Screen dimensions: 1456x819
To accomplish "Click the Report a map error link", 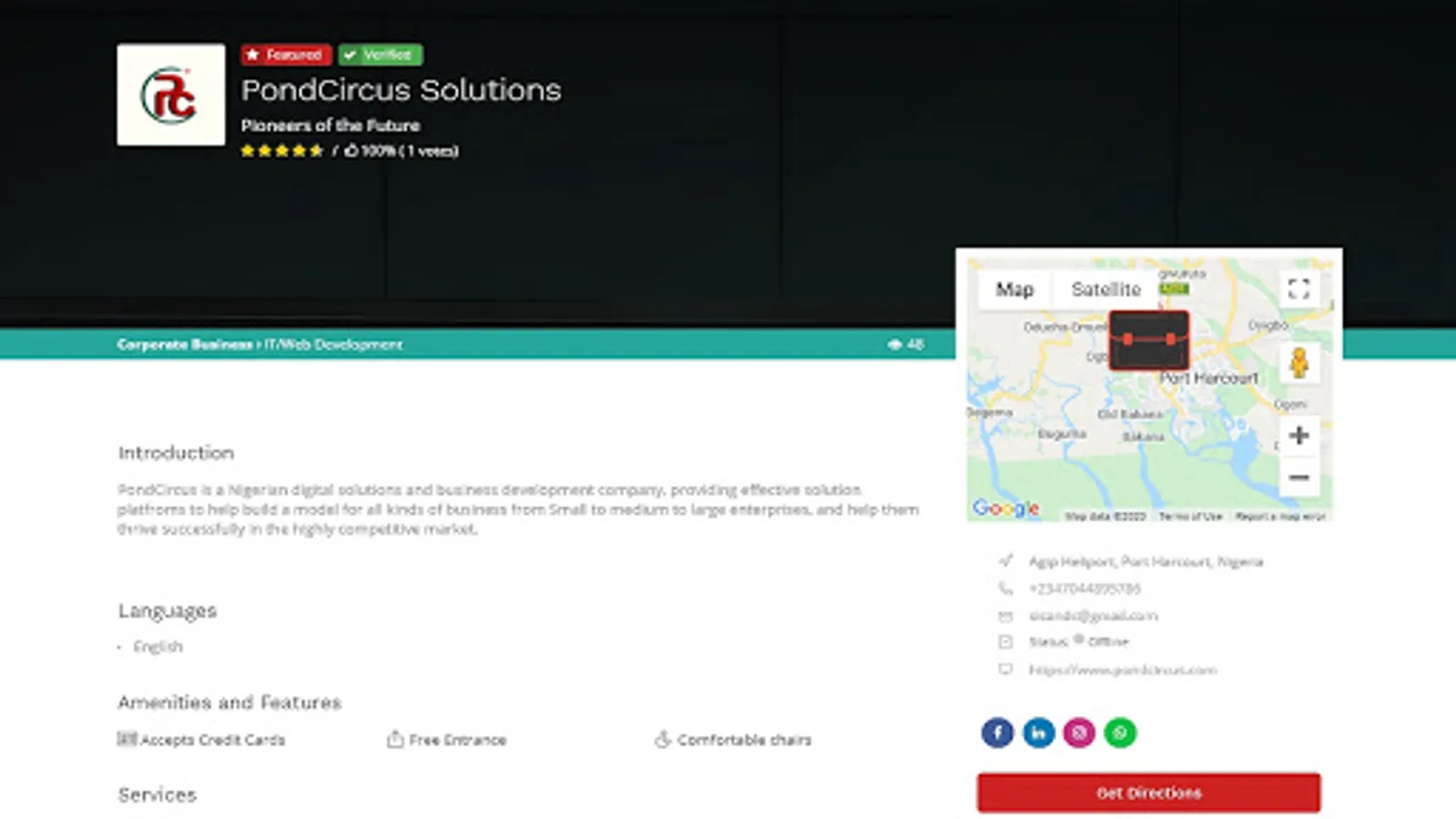I will click(x=1279, y=516).
